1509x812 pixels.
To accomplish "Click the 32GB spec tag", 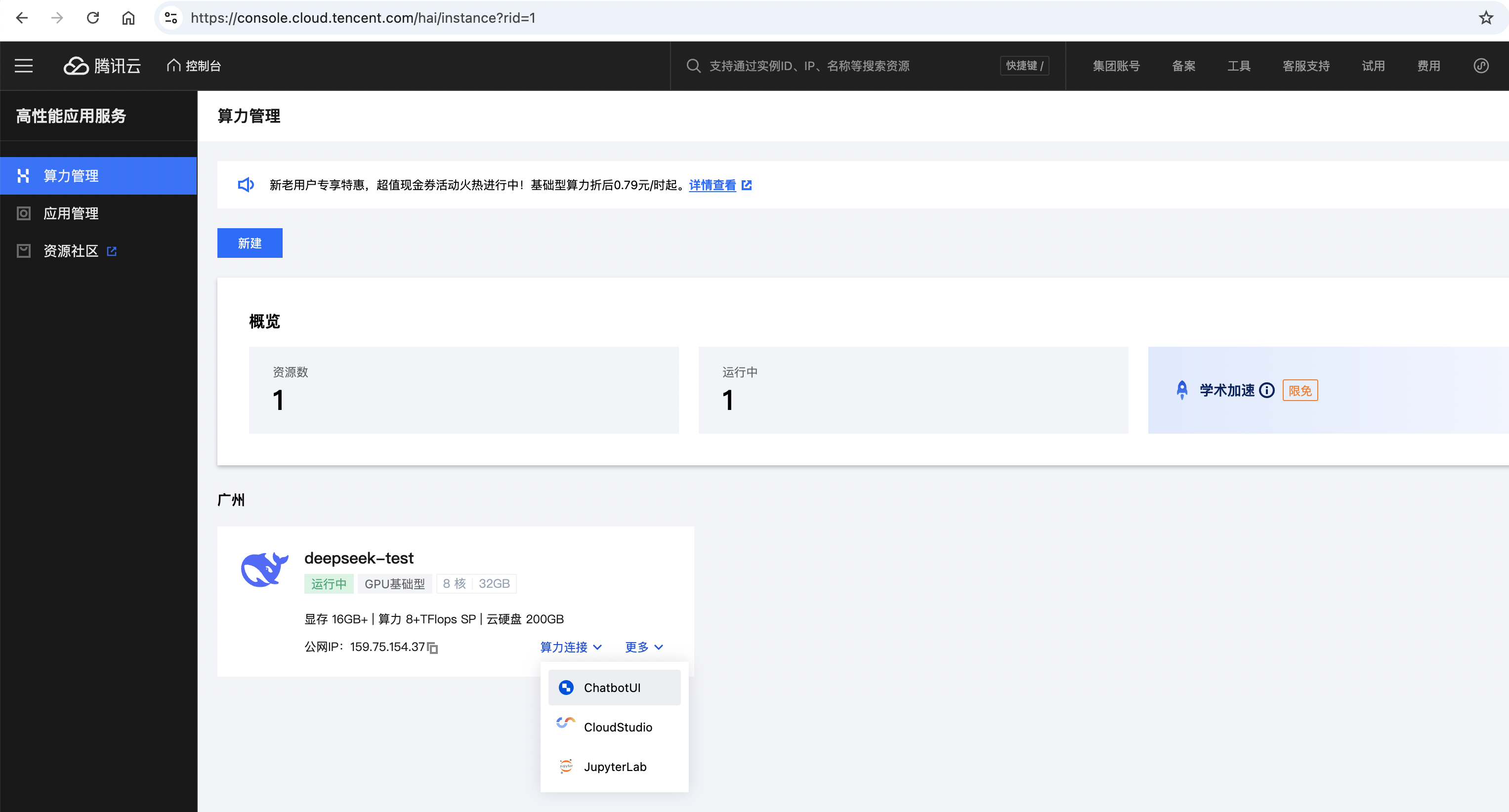I will (x=494, y=584).
